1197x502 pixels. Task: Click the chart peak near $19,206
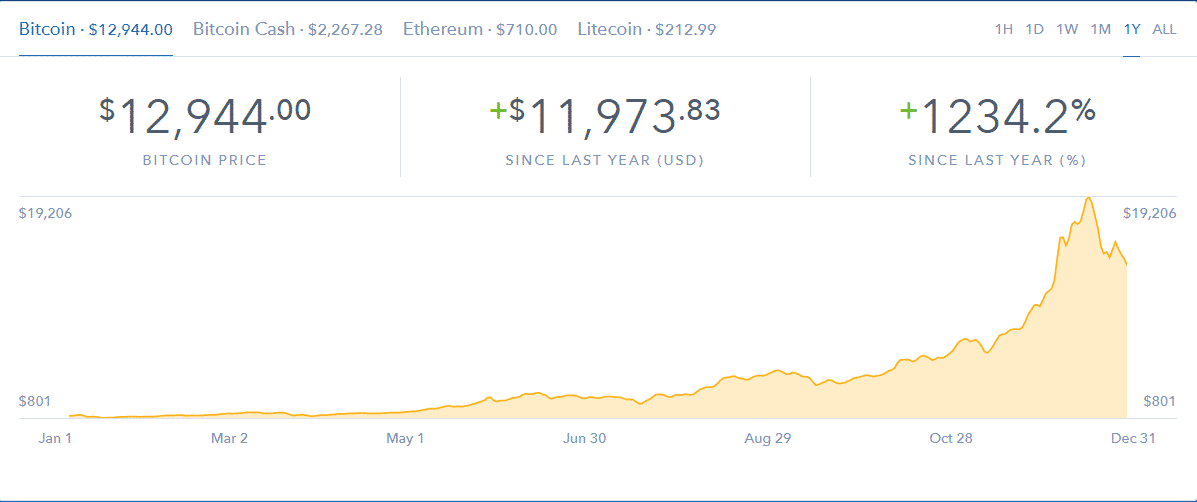(1087, 199)
